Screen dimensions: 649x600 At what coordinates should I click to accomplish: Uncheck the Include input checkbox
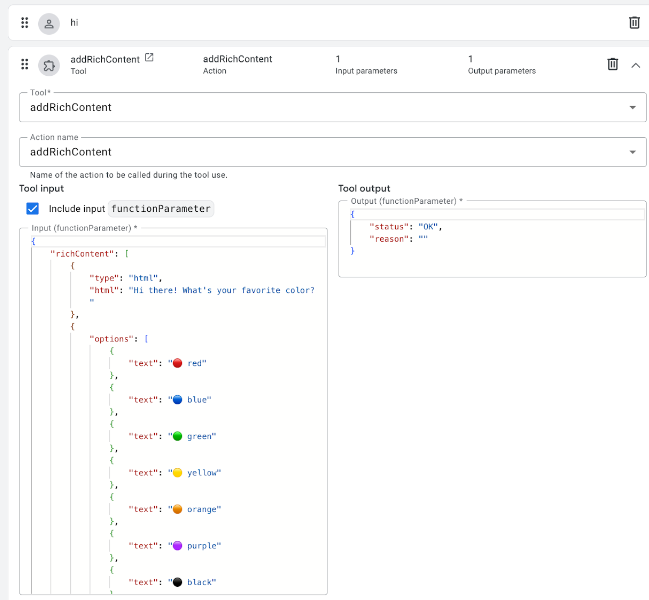(32, 209)
